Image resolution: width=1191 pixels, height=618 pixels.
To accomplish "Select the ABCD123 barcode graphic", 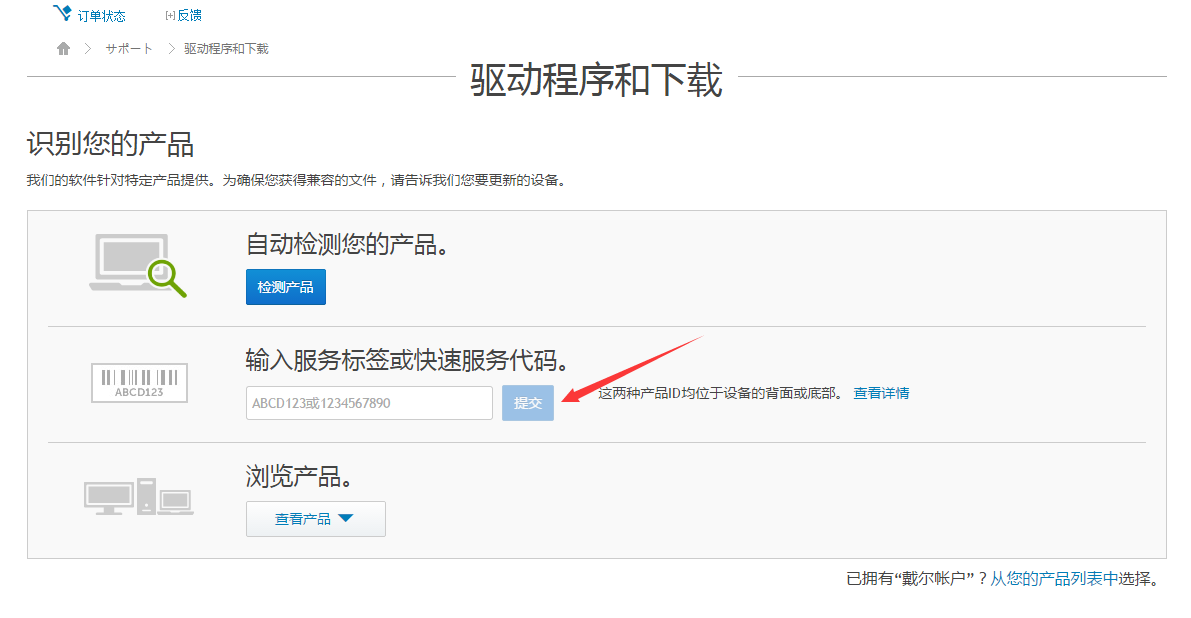I will click(x=139, y=382).
